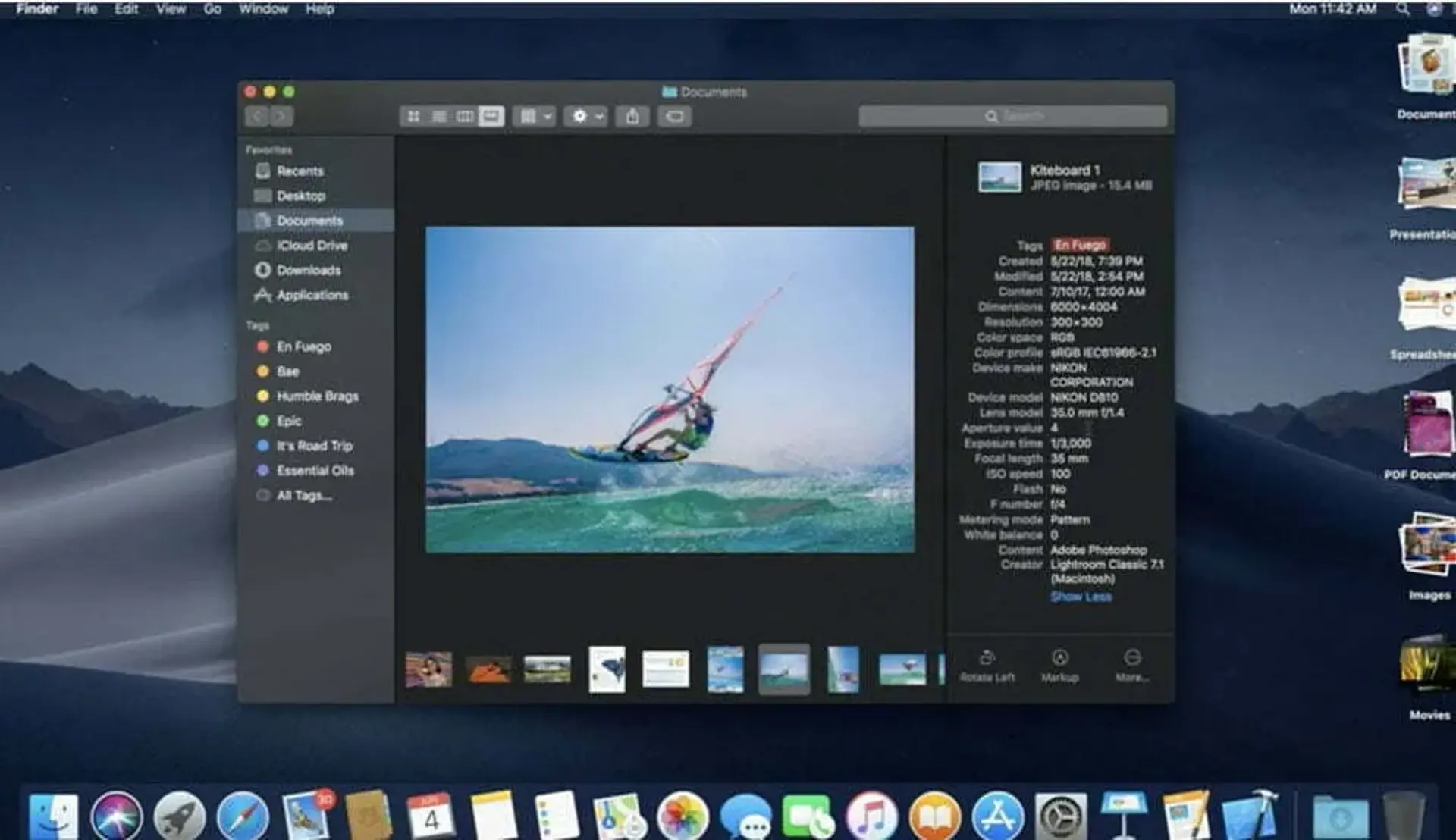Click the Spotlight magnifier in the menu bar
Image resolution: width=1456 pixels, height=840 pixels.
[x=1403, y=9]
